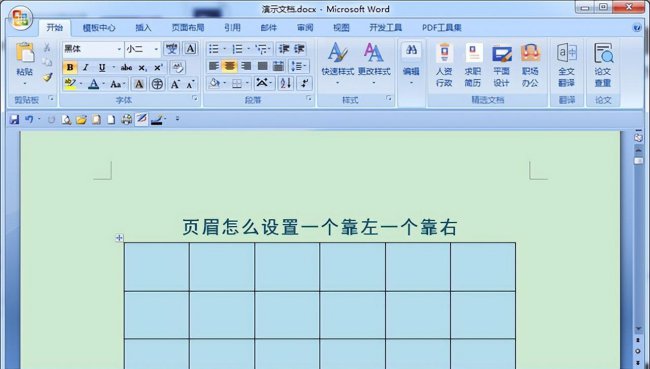The width and height of the screenshot is (650, 369).
Task: Click the text highlight color button
Action: coord(70,84)
